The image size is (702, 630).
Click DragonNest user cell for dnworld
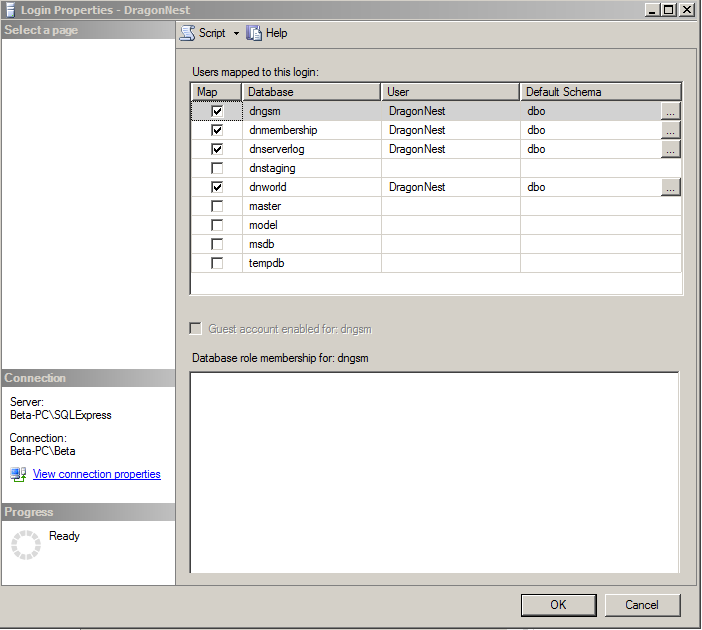click(451, 187)
